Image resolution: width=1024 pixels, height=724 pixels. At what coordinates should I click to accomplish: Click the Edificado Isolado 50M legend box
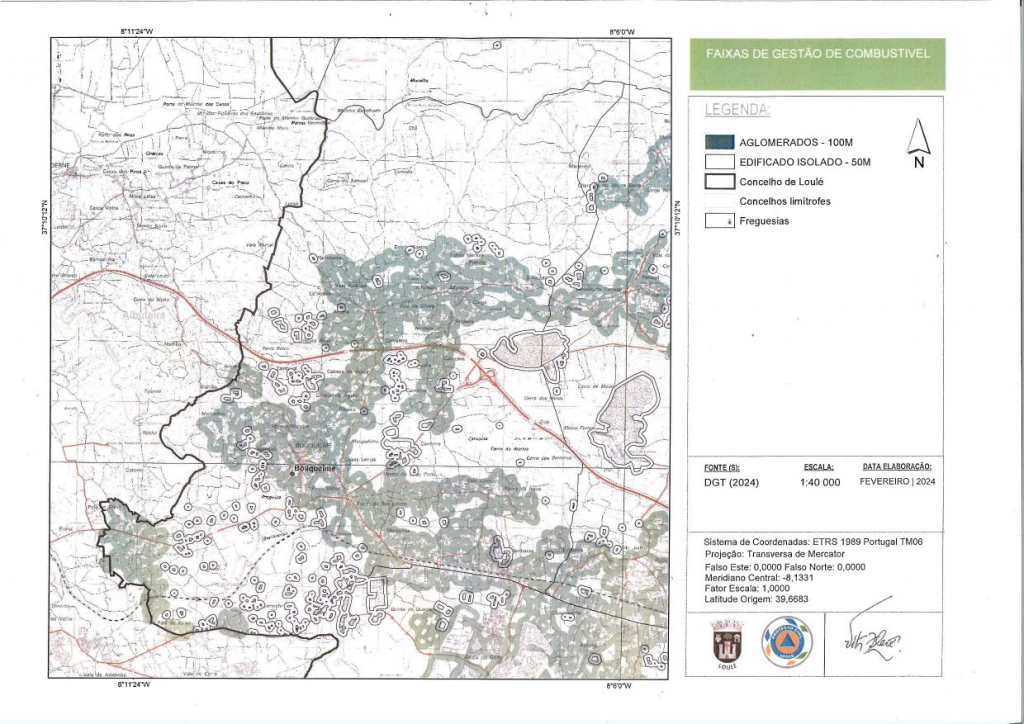[x=720, y=162]
